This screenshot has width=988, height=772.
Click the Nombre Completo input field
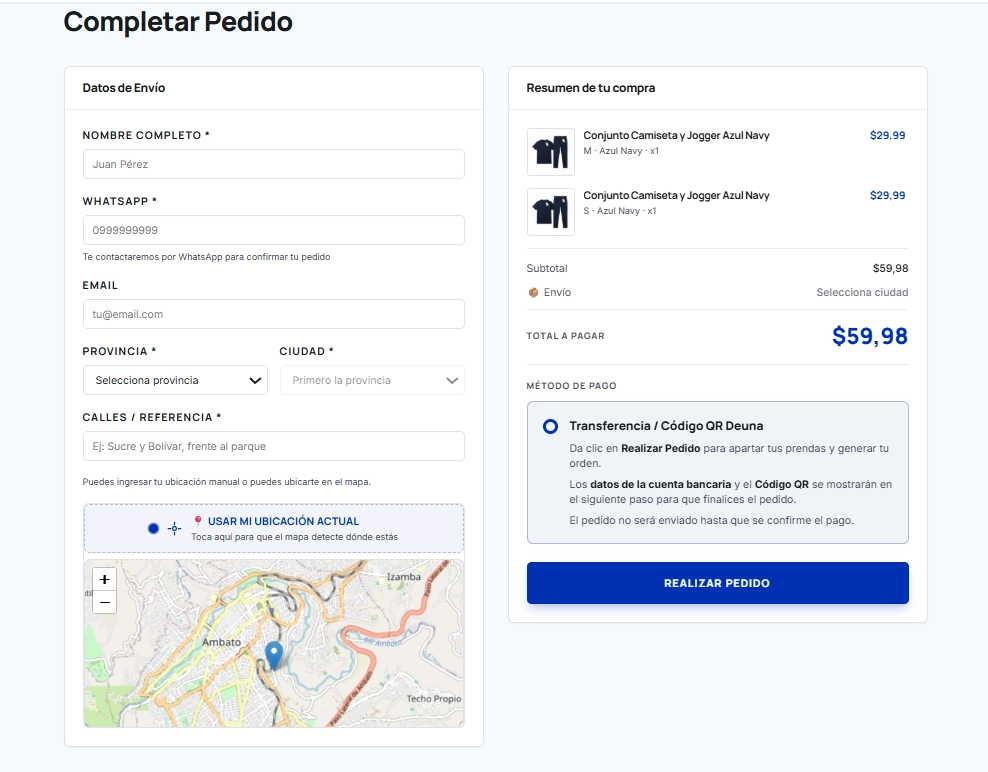click(273, 163)
